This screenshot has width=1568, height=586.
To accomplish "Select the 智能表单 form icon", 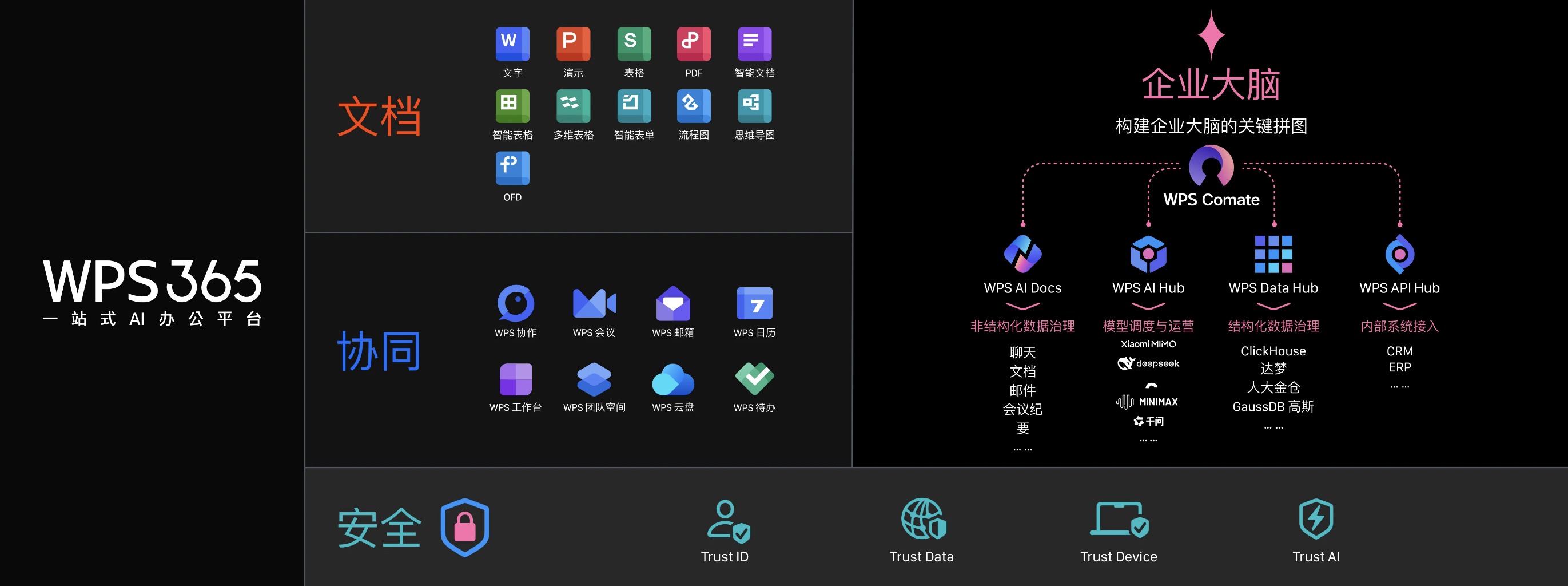I will (634, 106).
